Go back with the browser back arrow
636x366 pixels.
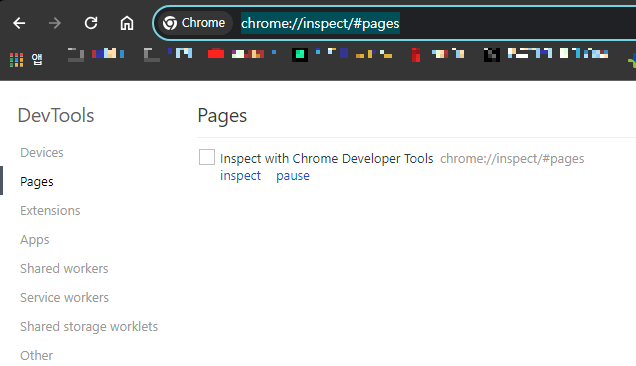point(19,23)
